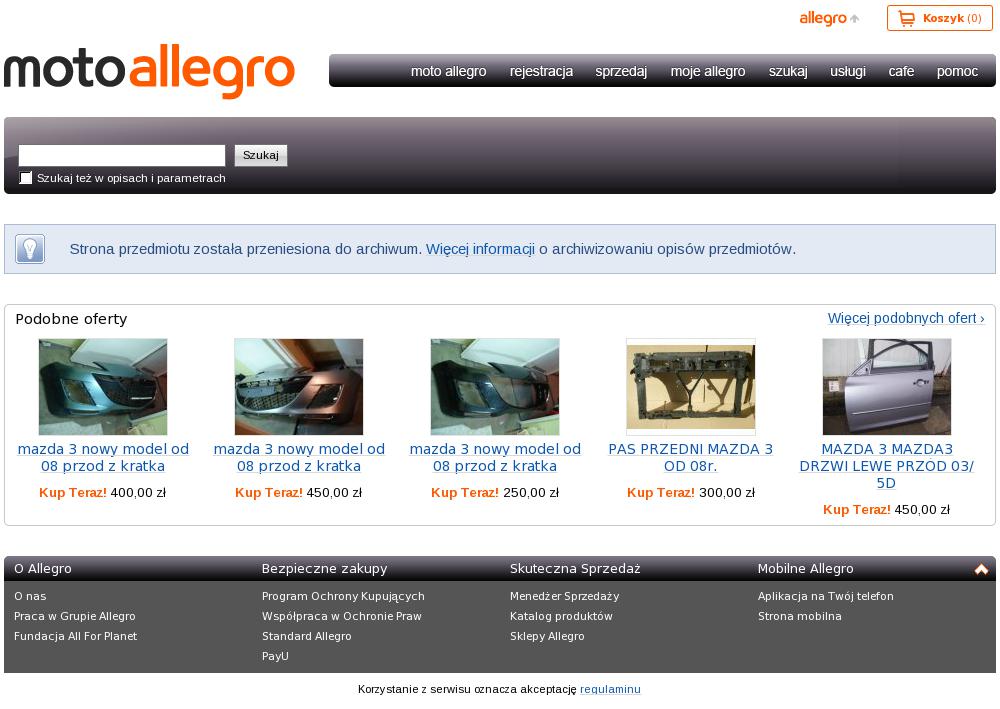The image size is (1000, 709).
Task: Open the brown bumper thumbnail priced 450,00 zł
Action: (298, 387)
